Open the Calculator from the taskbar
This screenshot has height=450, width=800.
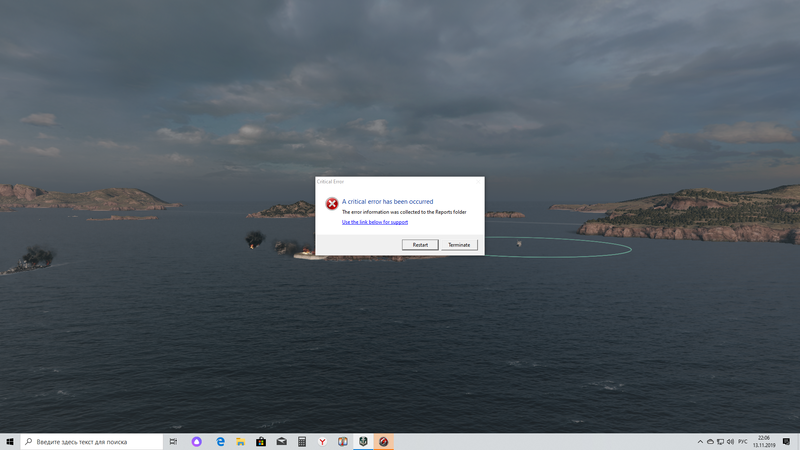pyautogui.click(x=302, y=442)
